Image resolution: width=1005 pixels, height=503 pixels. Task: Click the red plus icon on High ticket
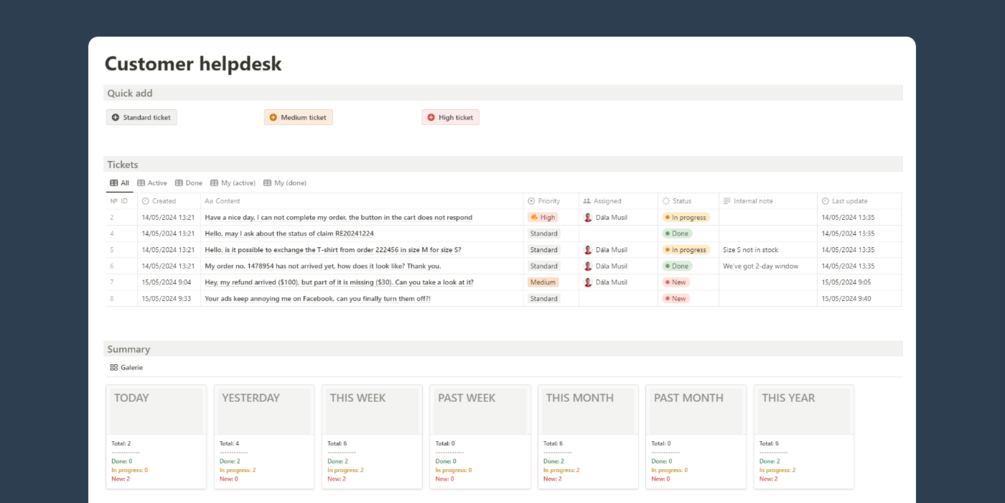pyautogui.click(x=431, y=117)
